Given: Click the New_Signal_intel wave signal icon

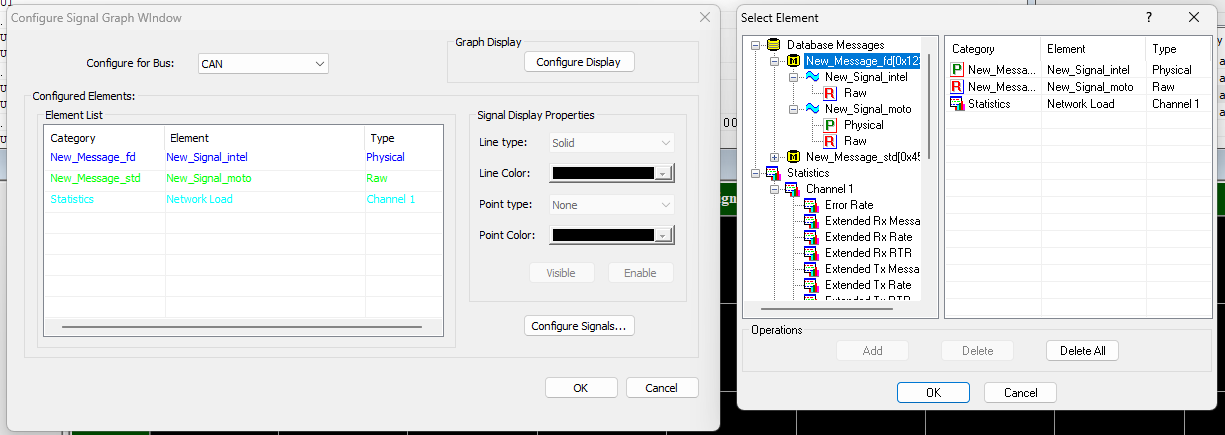Looking at the screenshot, I should tap(812, 77).
